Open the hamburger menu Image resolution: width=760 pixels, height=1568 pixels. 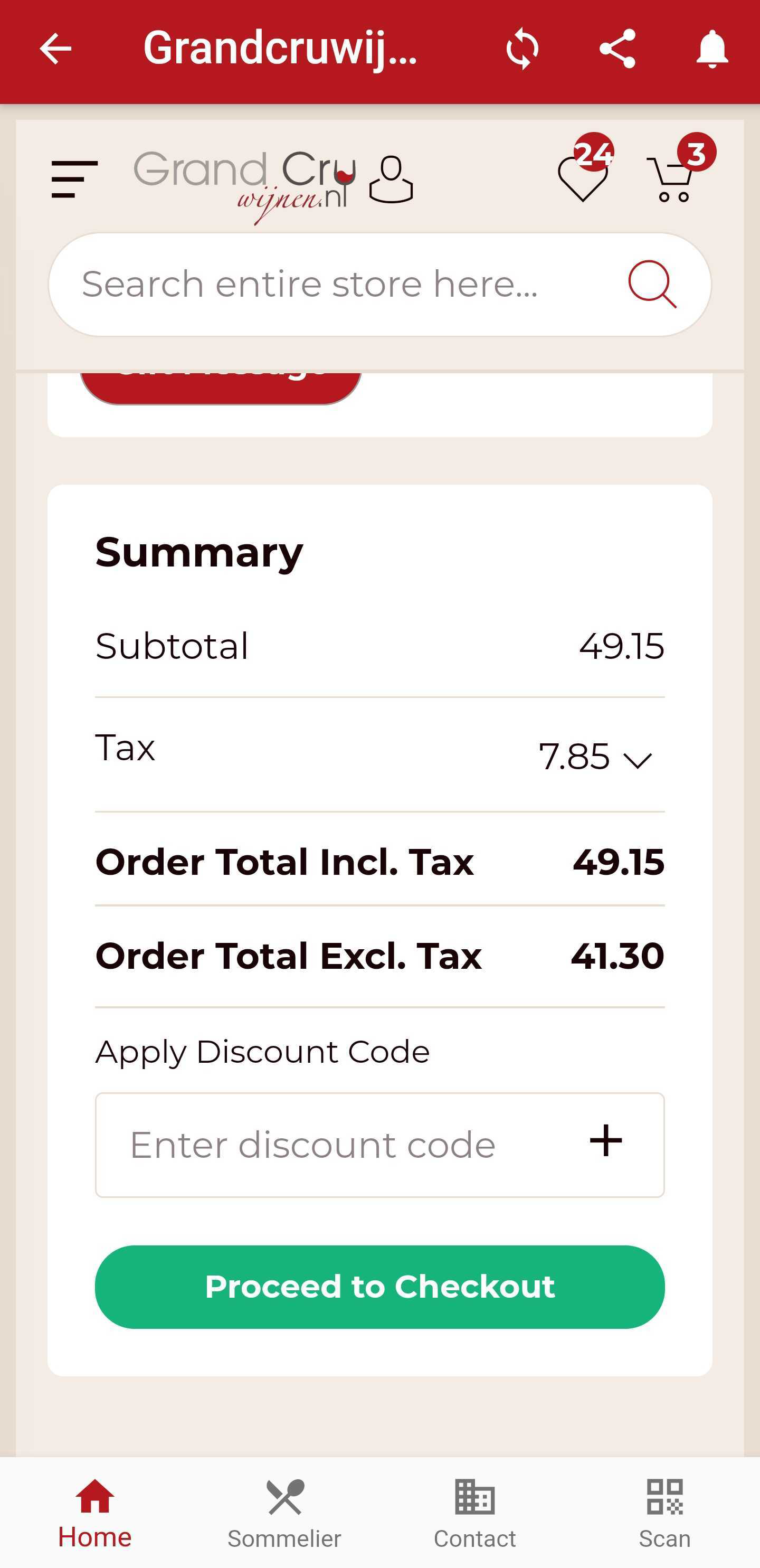[74, 180]
